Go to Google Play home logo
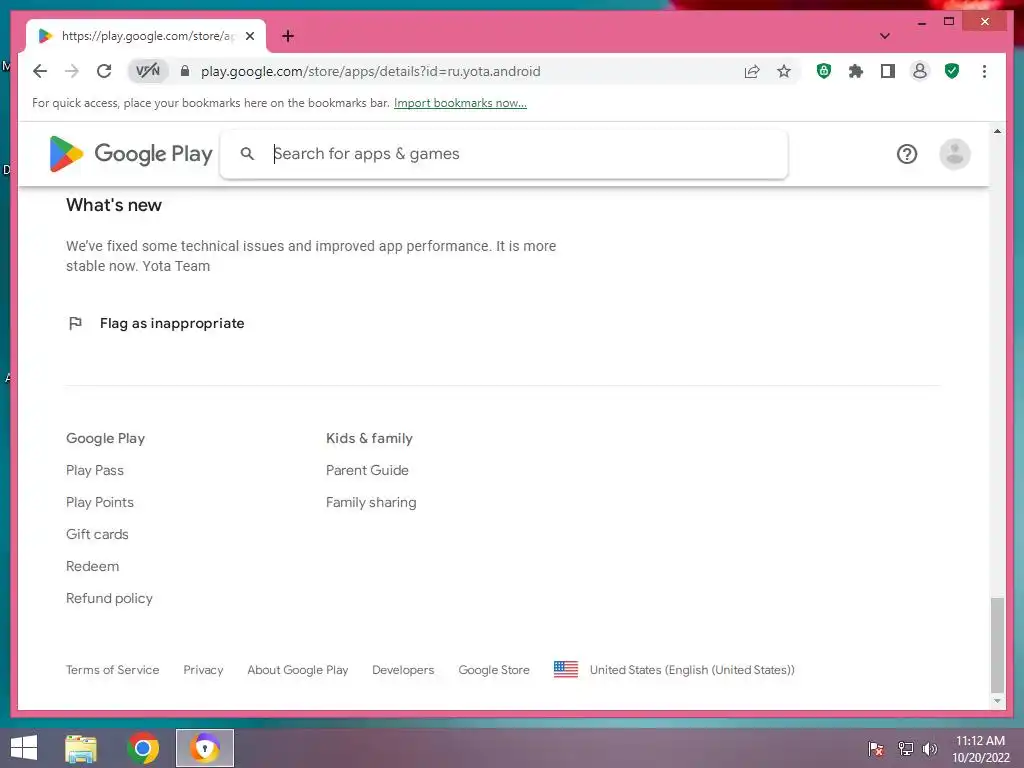Image resolution: width=1024 pixels, height=768 pixels. [131, 154]
